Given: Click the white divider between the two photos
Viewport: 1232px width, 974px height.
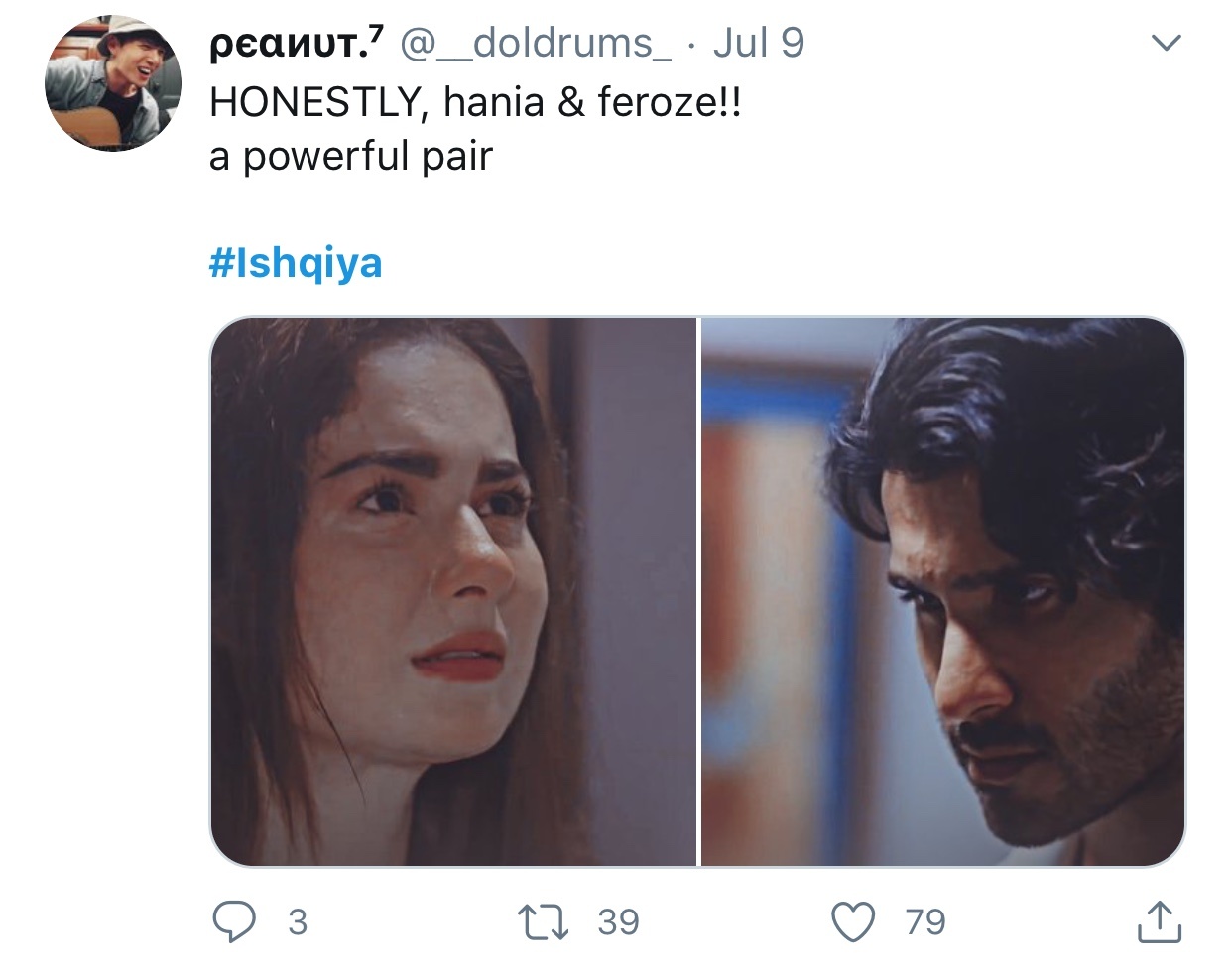Looking at the screenshot, I should [699, 592].
